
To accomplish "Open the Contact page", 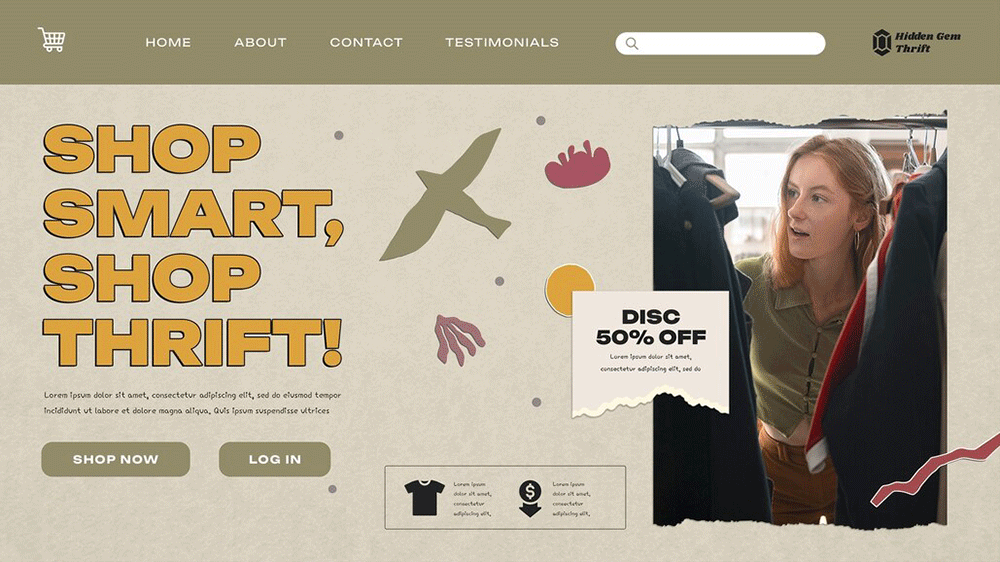I will pos(366,43).
